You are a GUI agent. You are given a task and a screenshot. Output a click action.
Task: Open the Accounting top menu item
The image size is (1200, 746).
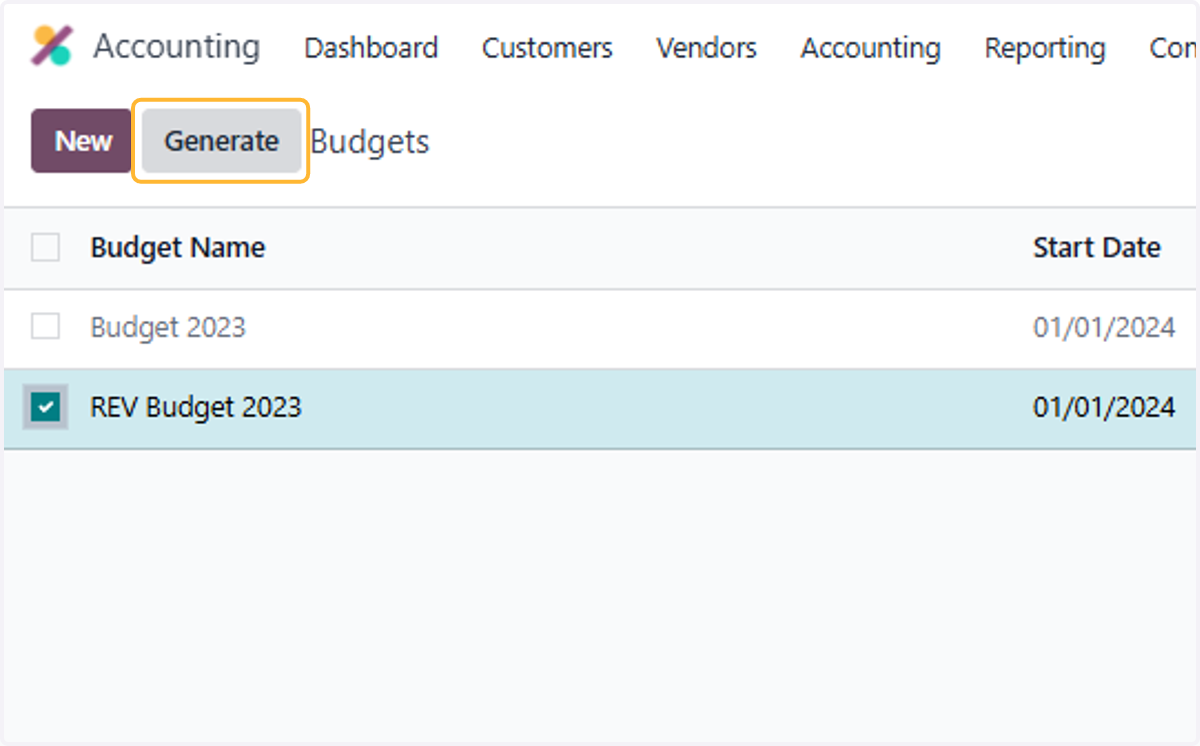[870, 48]
